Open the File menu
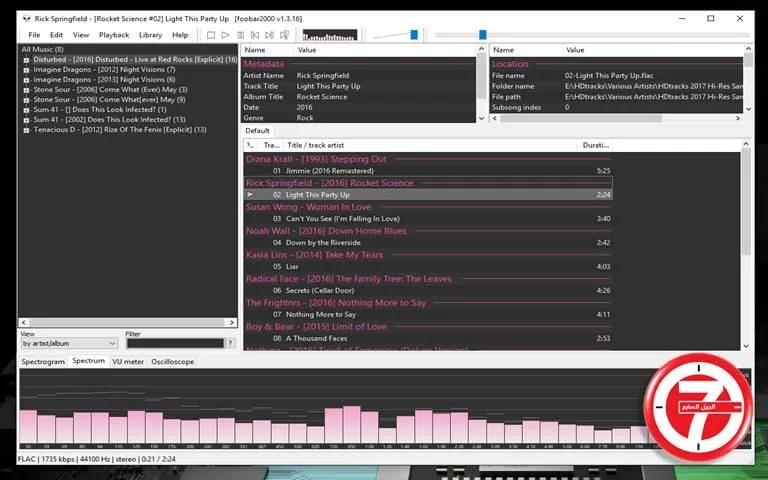 [x=34, y=35]
